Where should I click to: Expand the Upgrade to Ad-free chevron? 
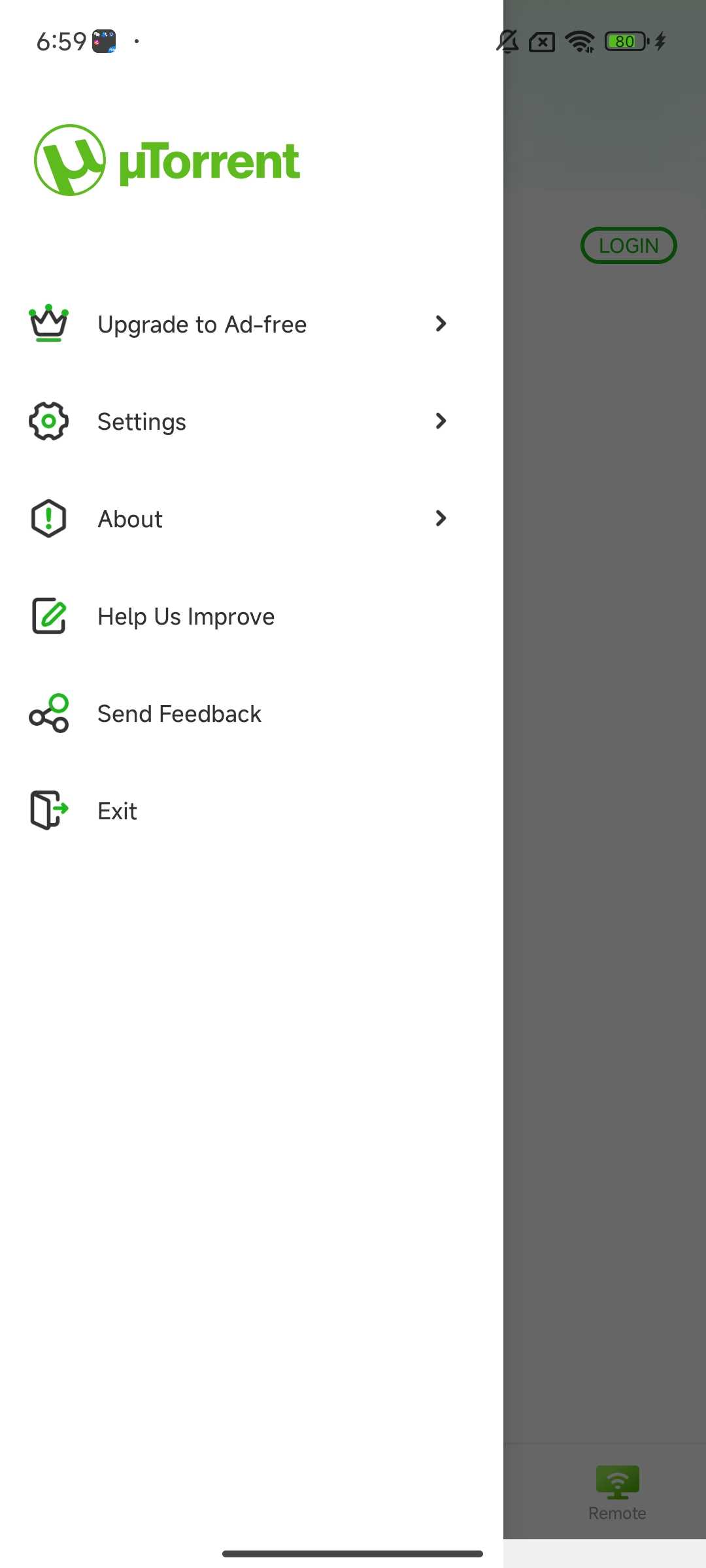click(441, 323)
